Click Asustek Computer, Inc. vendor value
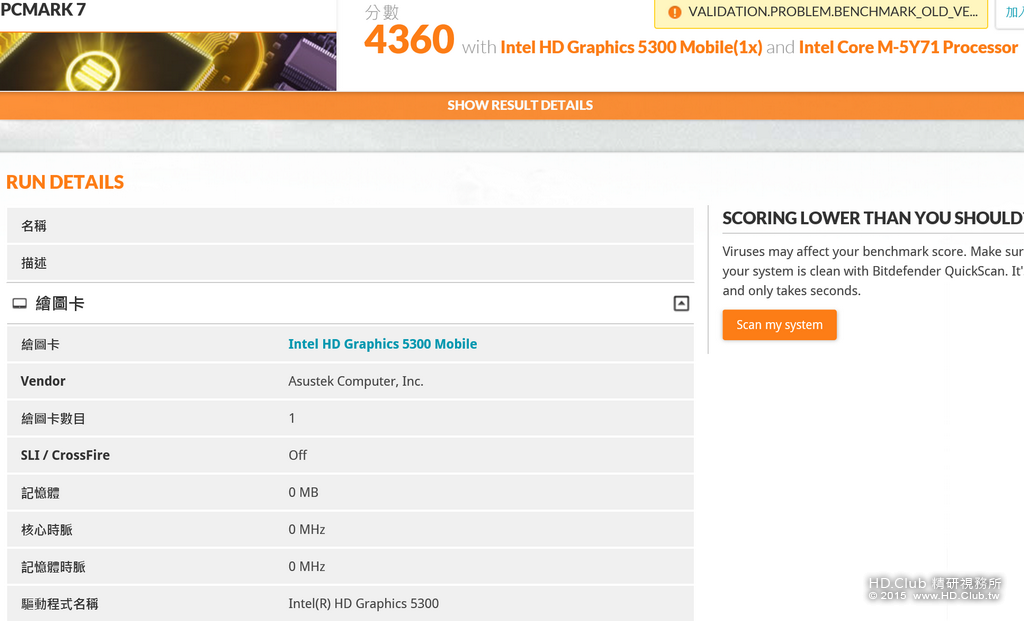 (356, 381)
